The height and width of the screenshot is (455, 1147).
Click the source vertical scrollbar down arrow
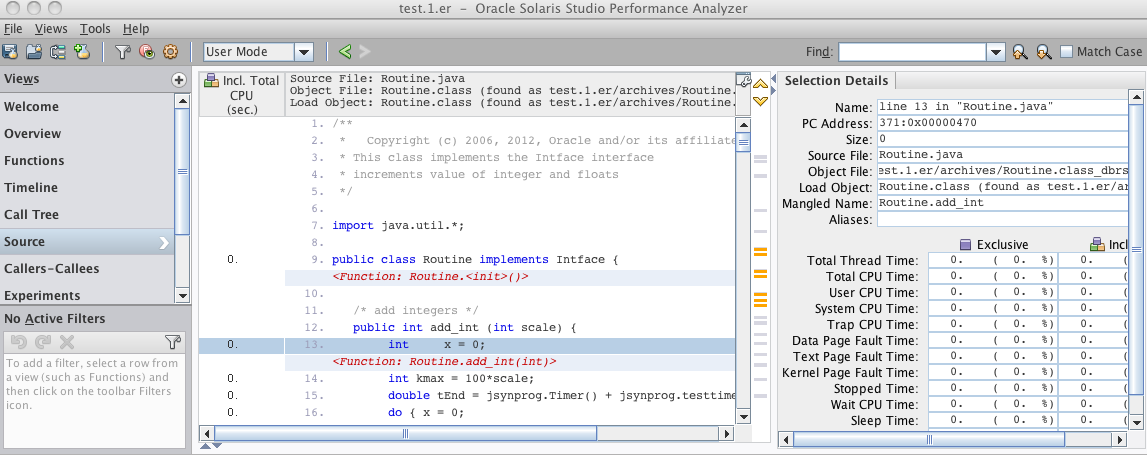point(743,416)
